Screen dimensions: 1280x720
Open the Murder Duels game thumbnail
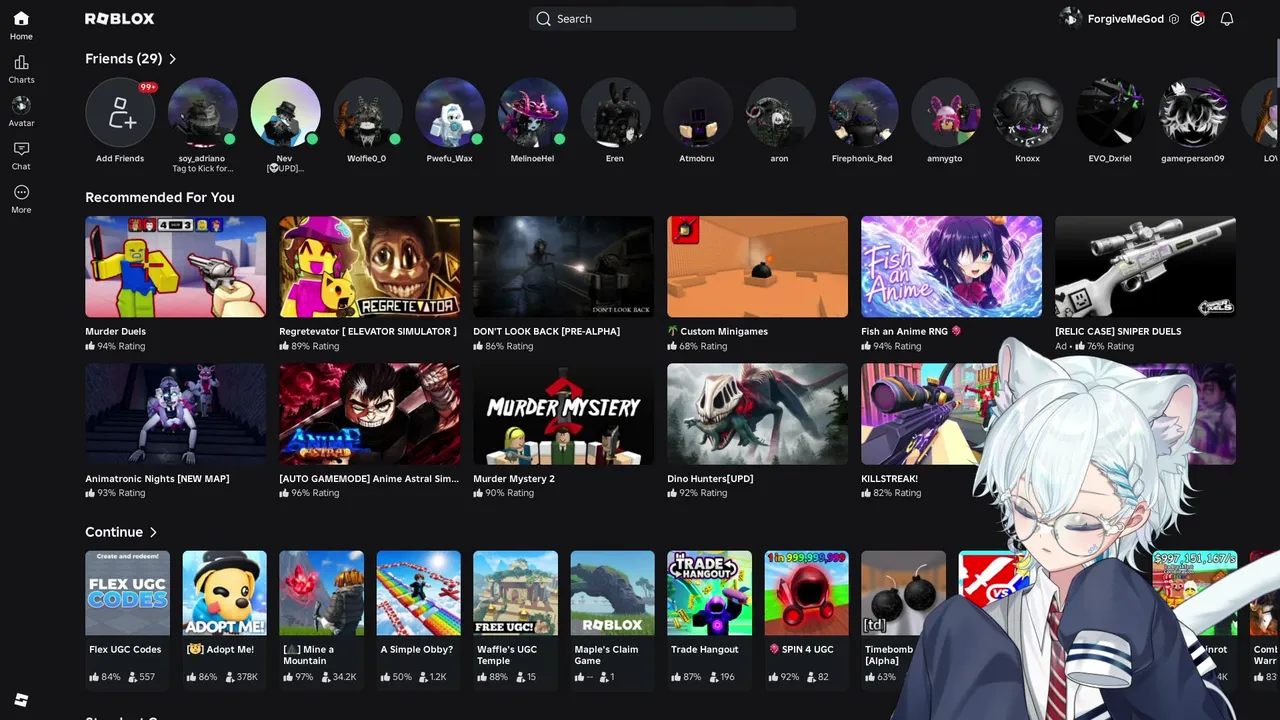tap(176, 267)
